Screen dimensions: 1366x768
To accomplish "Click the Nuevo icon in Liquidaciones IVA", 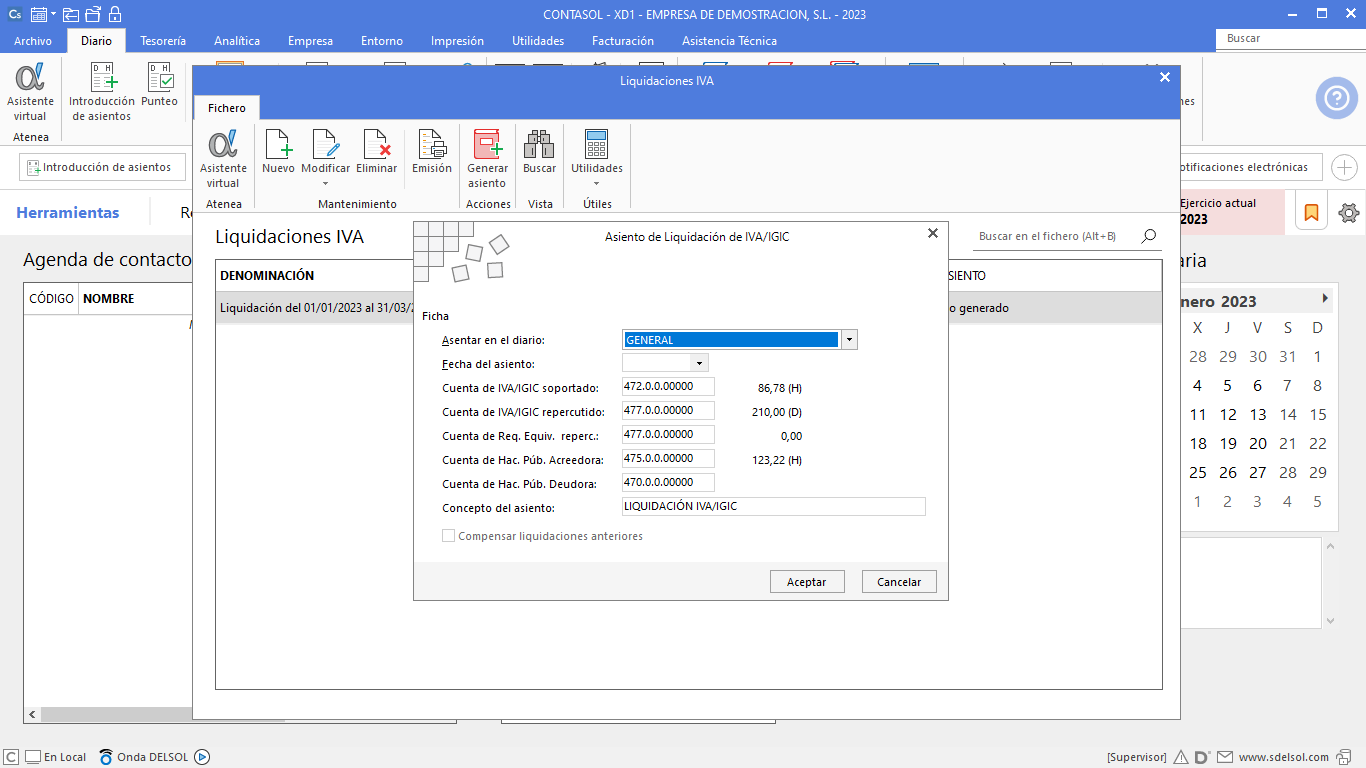I will pyautogui.click(x=278, y=145).
